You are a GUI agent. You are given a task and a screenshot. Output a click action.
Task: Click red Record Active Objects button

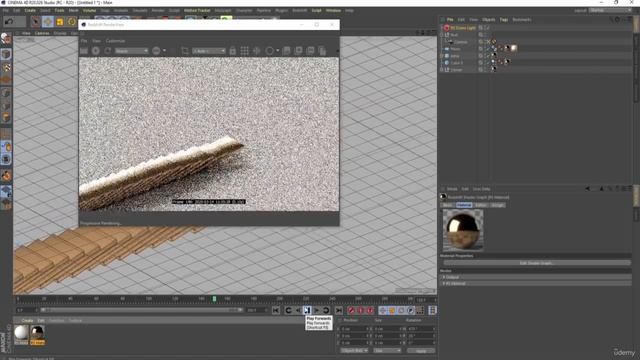click(351, 311)
